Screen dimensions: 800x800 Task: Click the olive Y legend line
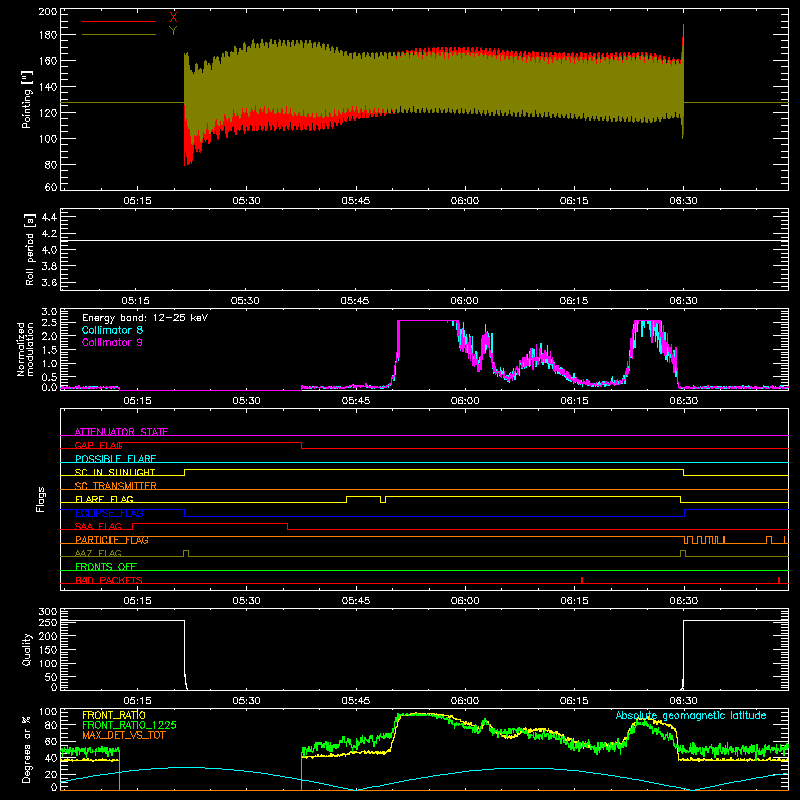coord(119,34)
